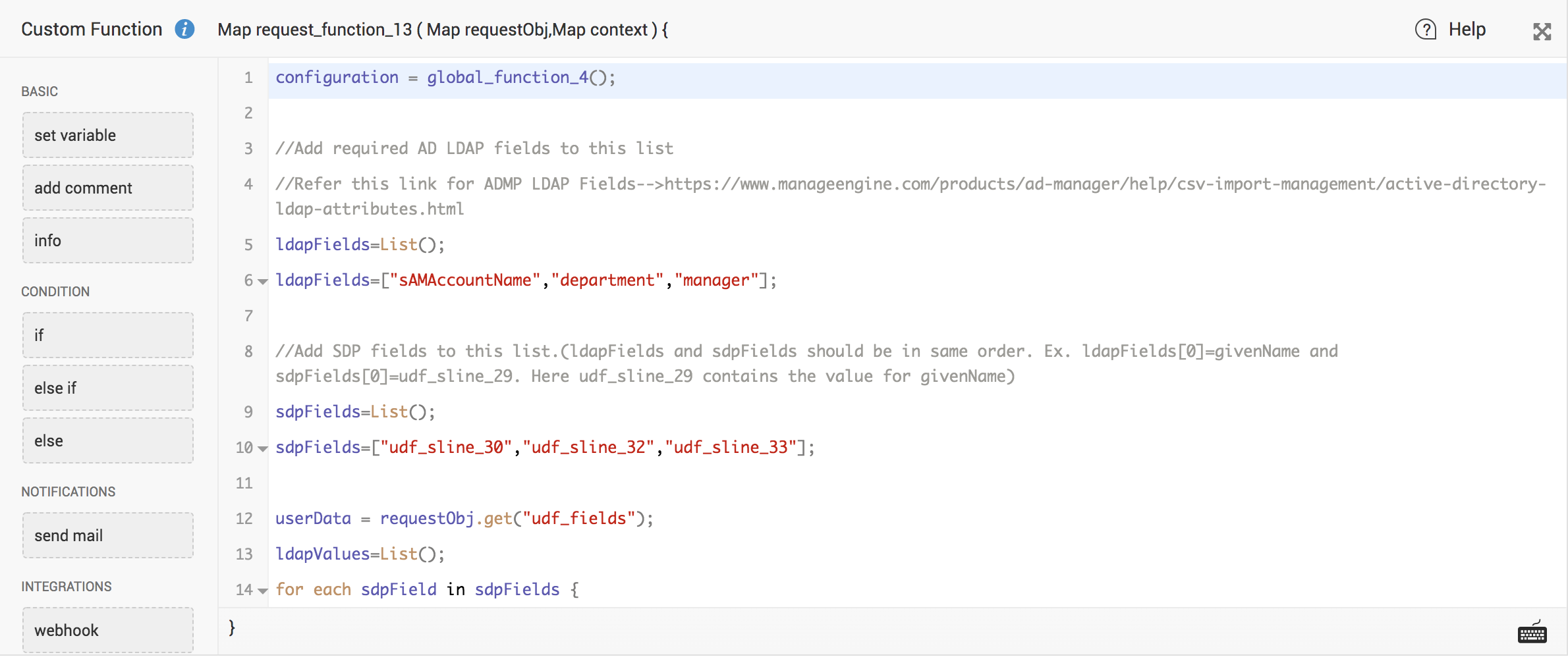
Task: Add an else block
Action: (108, 440)
